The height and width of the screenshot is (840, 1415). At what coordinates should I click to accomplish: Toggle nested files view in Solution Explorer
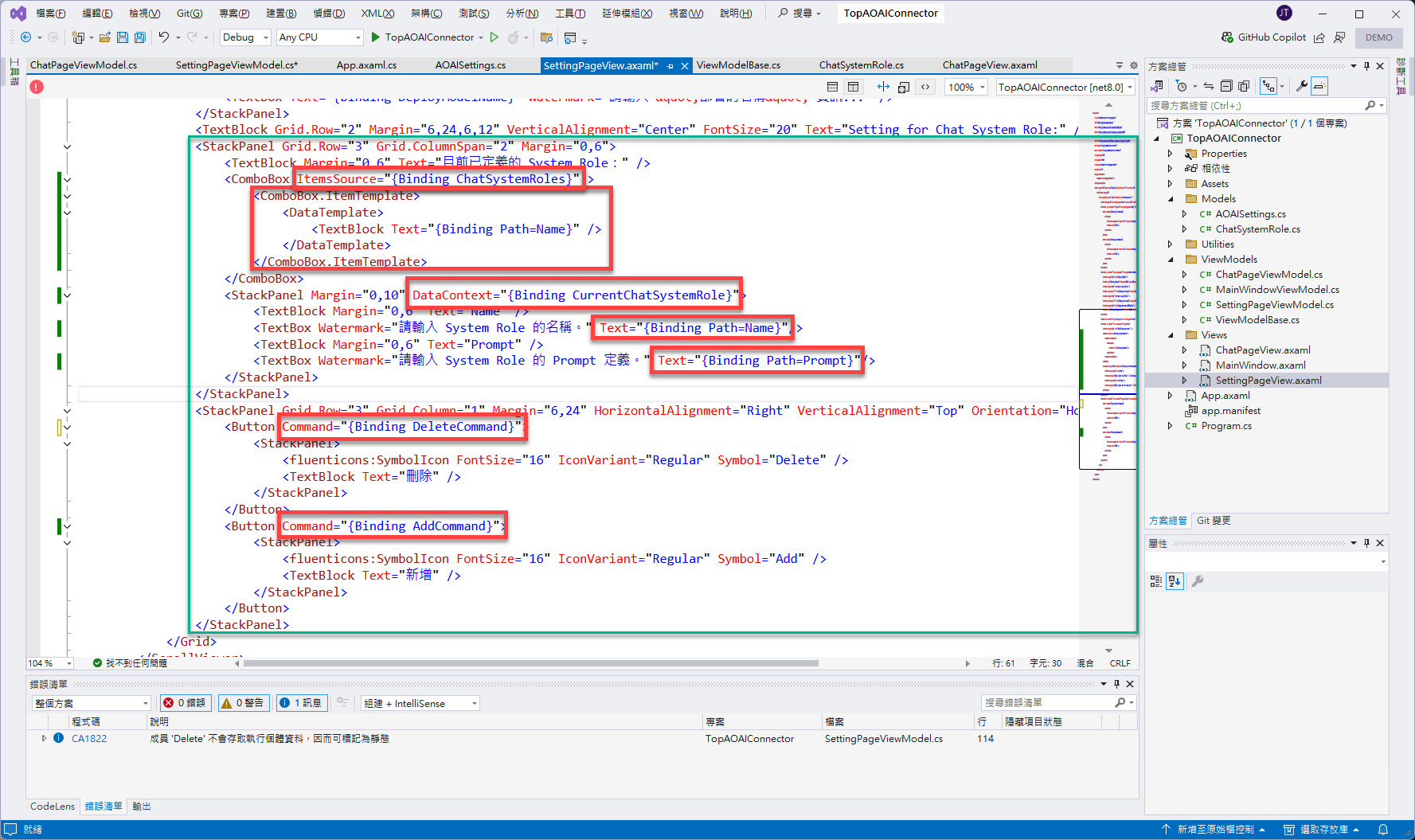pos(1268,86)
